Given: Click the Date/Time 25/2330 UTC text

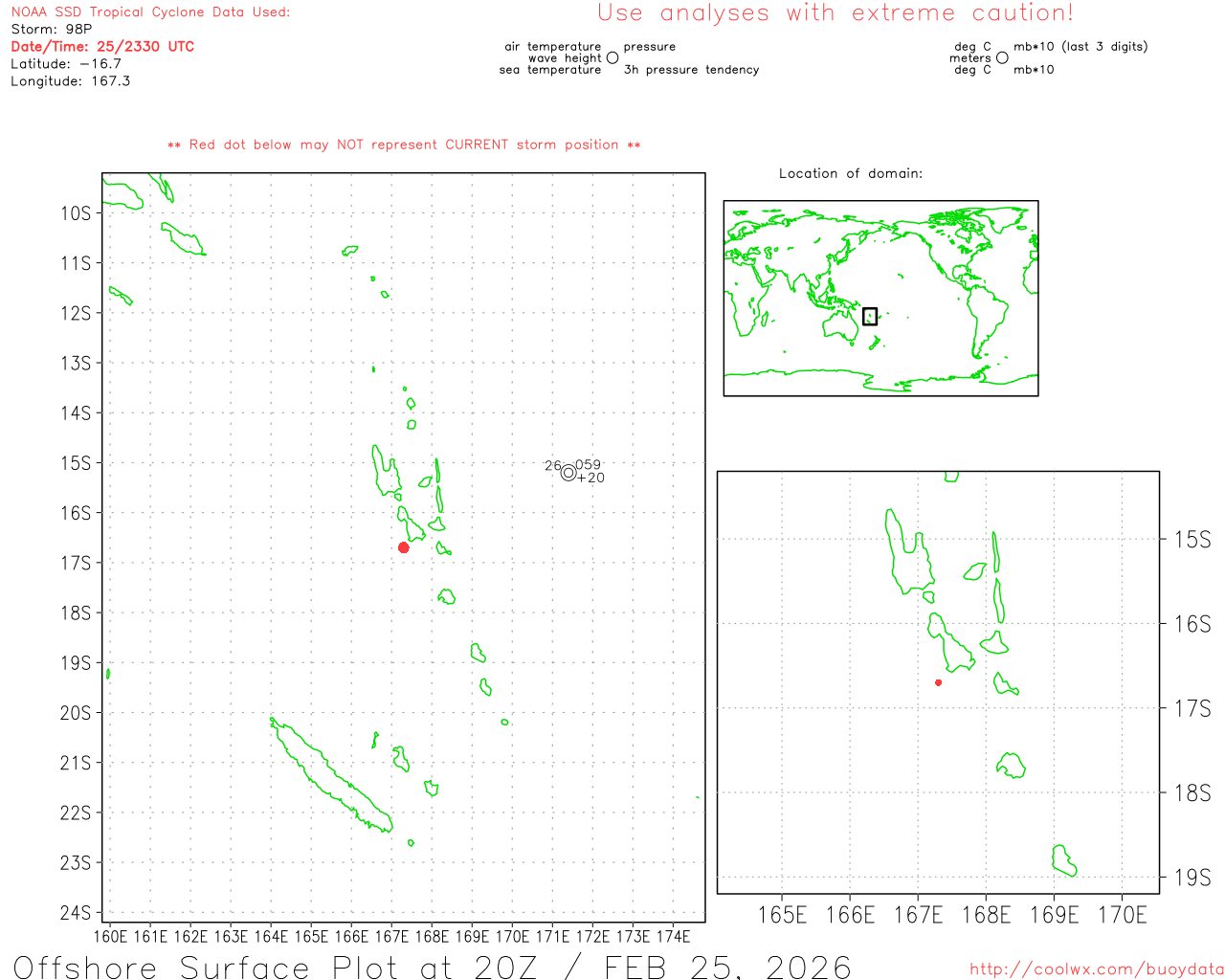Looking at the screenshot, I should [x=102, y=46].
